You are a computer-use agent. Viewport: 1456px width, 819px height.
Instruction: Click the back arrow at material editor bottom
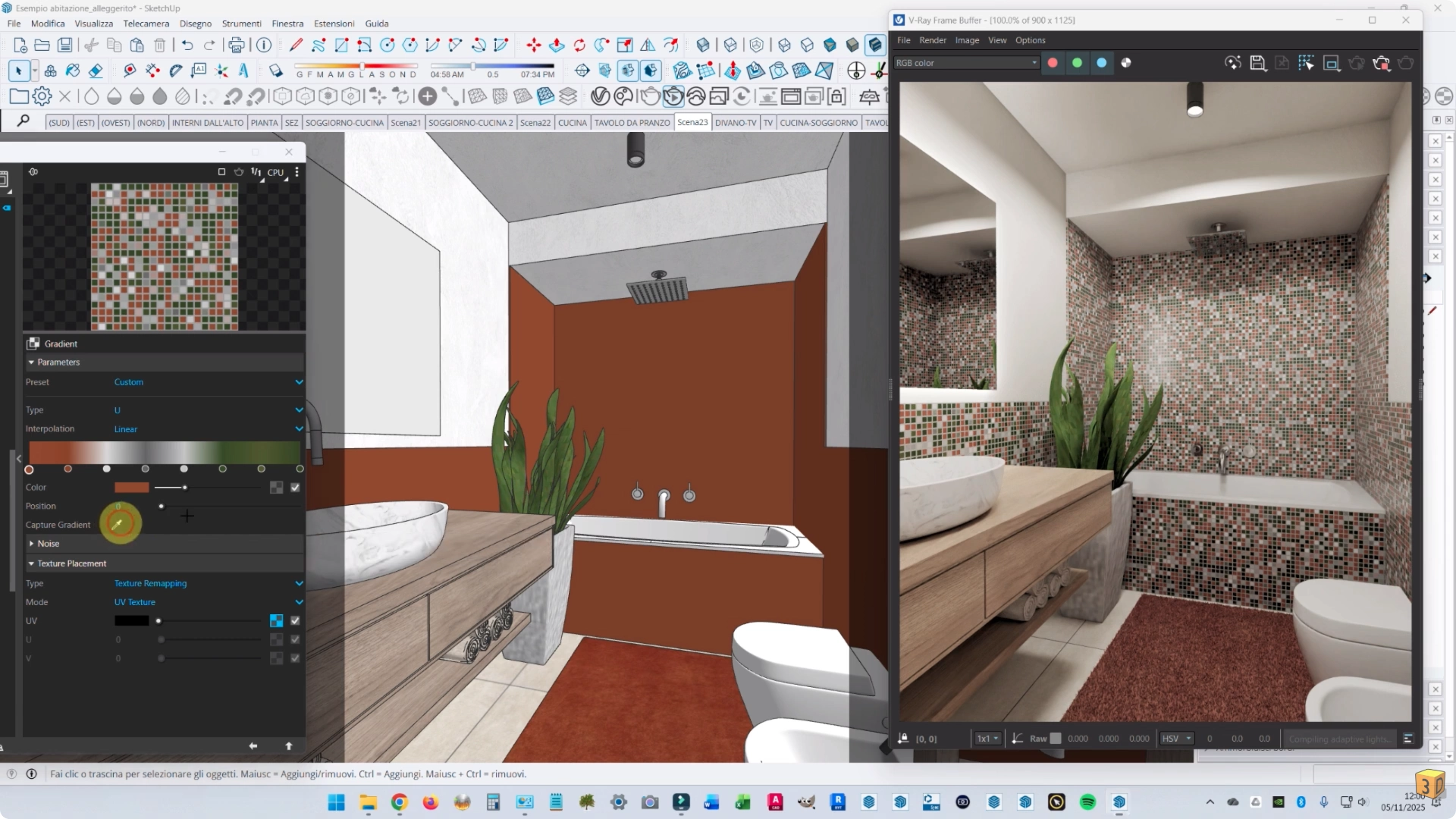coord(253,746)
